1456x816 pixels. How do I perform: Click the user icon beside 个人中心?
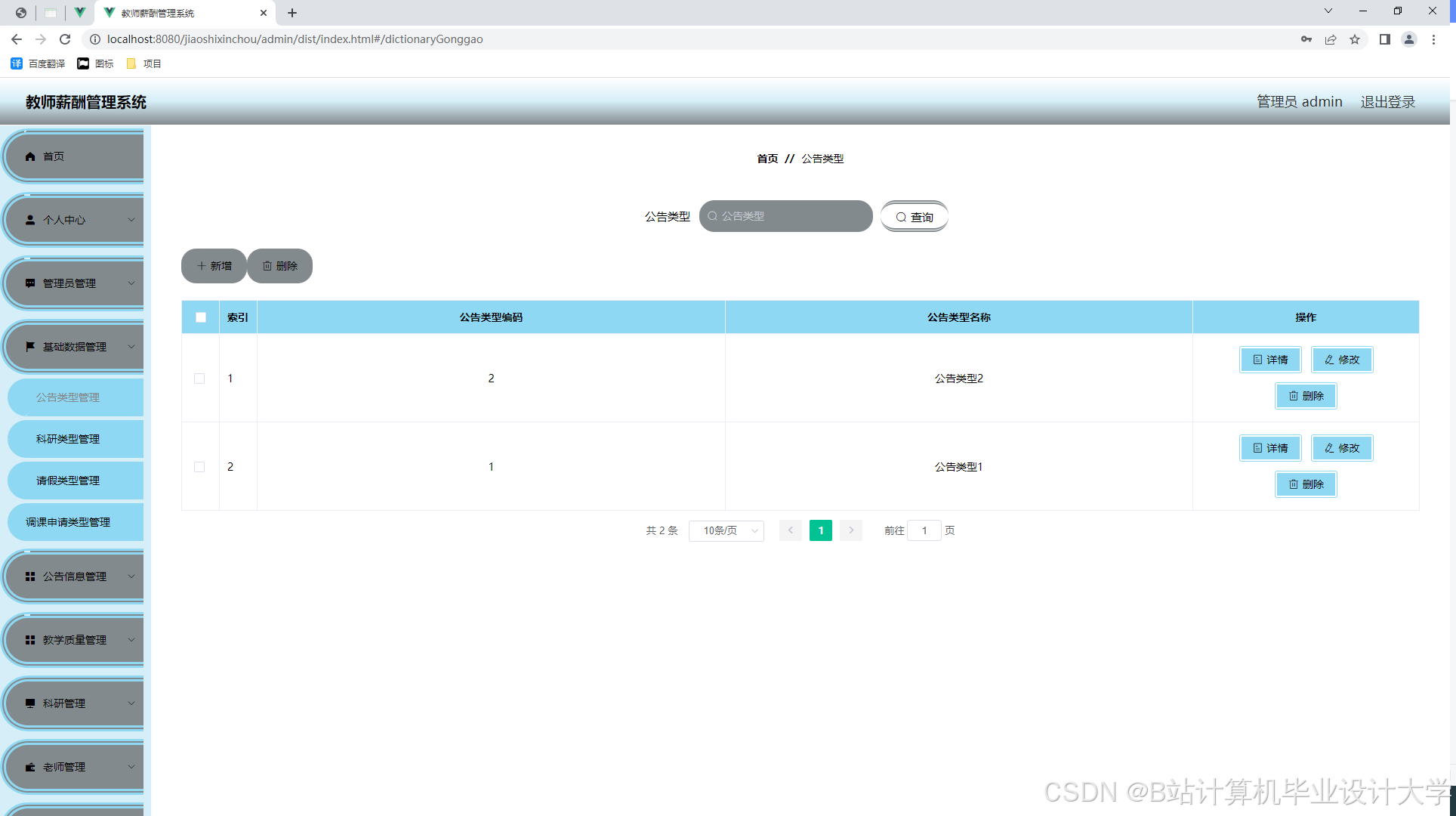pyautogui.click(x=30, y=220)
